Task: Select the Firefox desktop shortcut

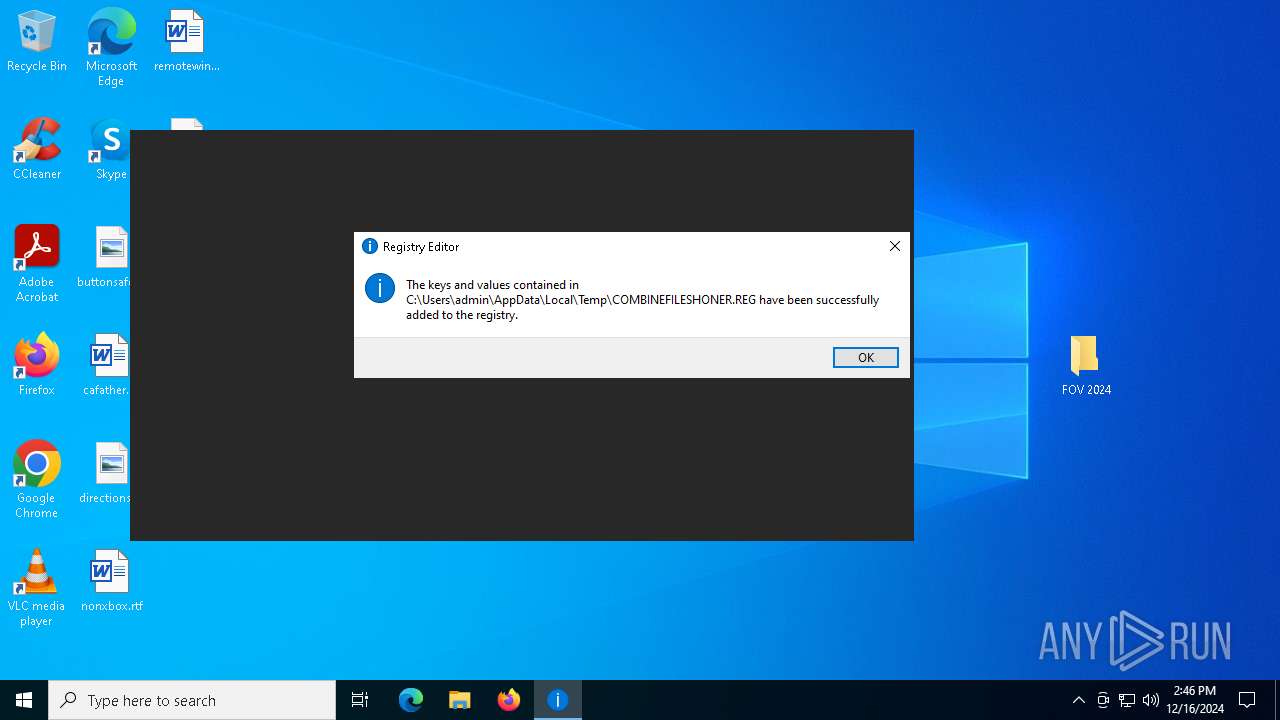Action: tap(37, 365)
